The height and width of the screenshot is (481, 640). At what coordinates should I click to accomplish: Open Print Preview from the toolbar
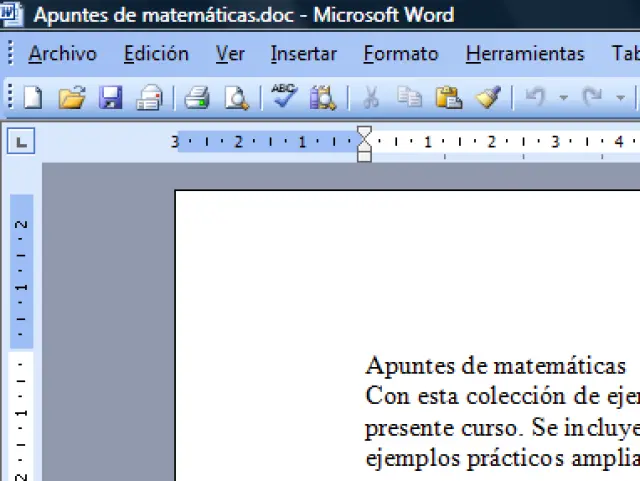[236, 98]
